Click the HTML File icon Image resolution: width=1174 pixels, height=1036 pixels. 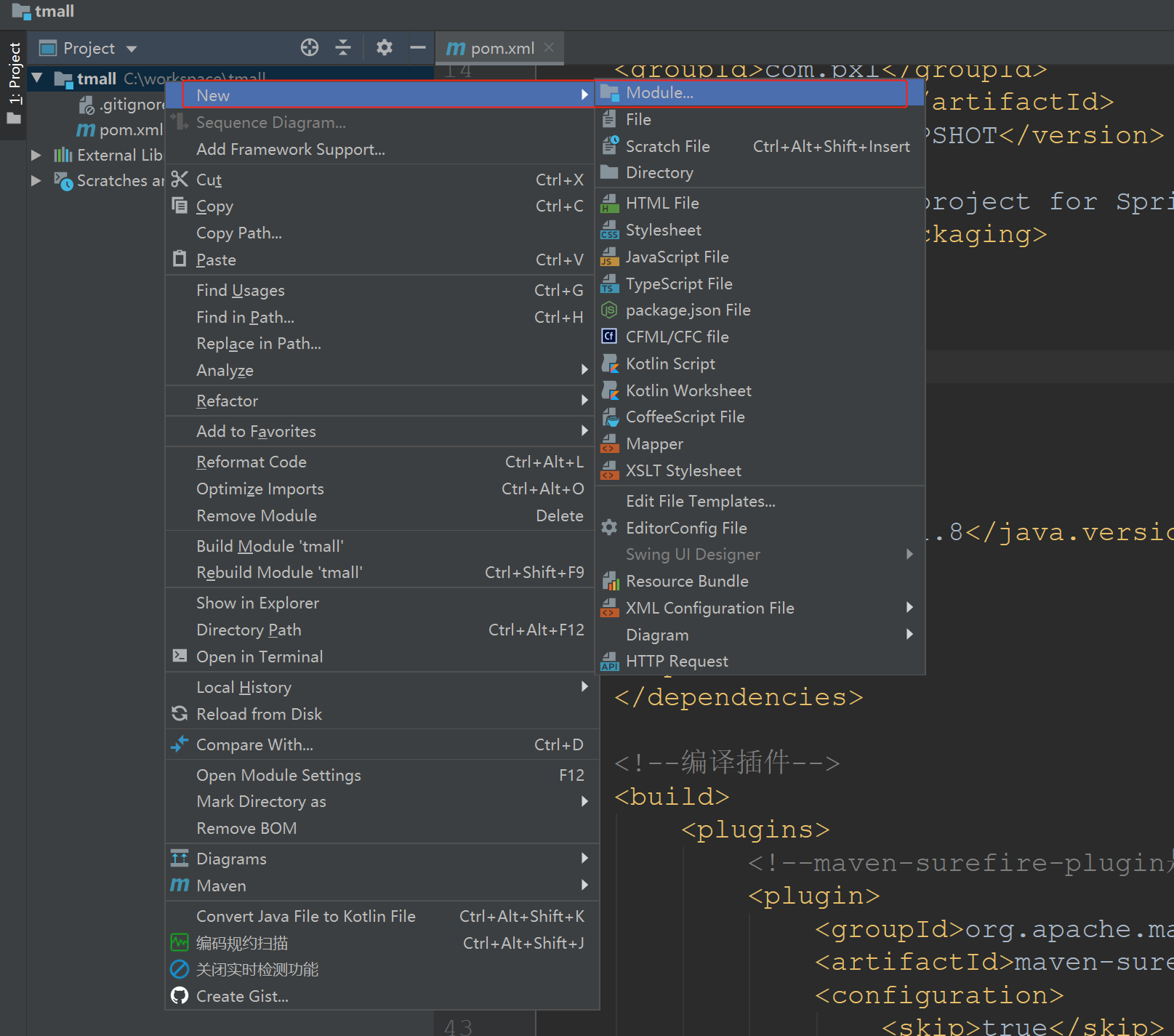point(610,203)
